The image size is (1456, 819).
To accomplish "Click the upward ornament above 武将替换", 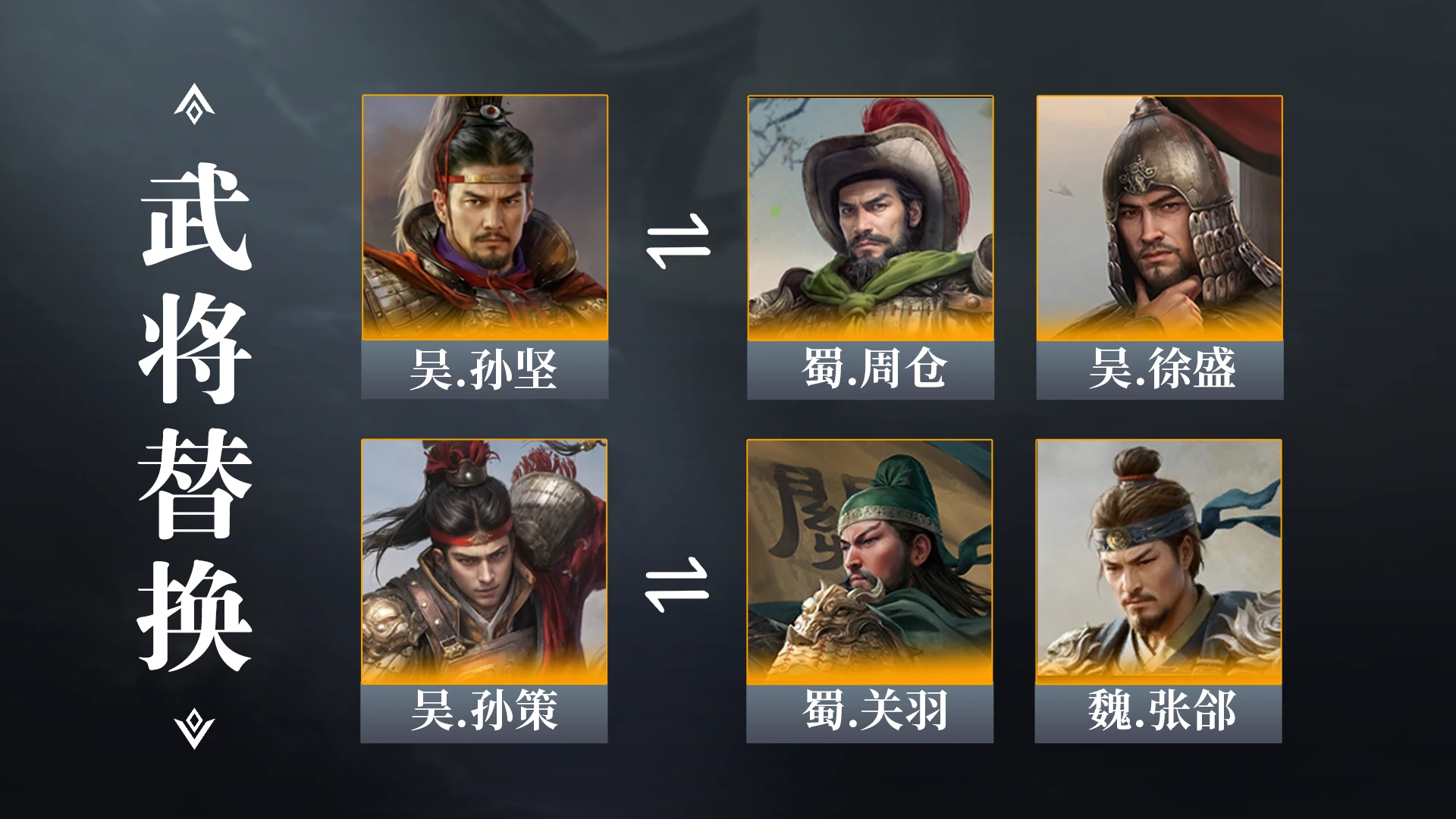I will [x=194, y=103].
